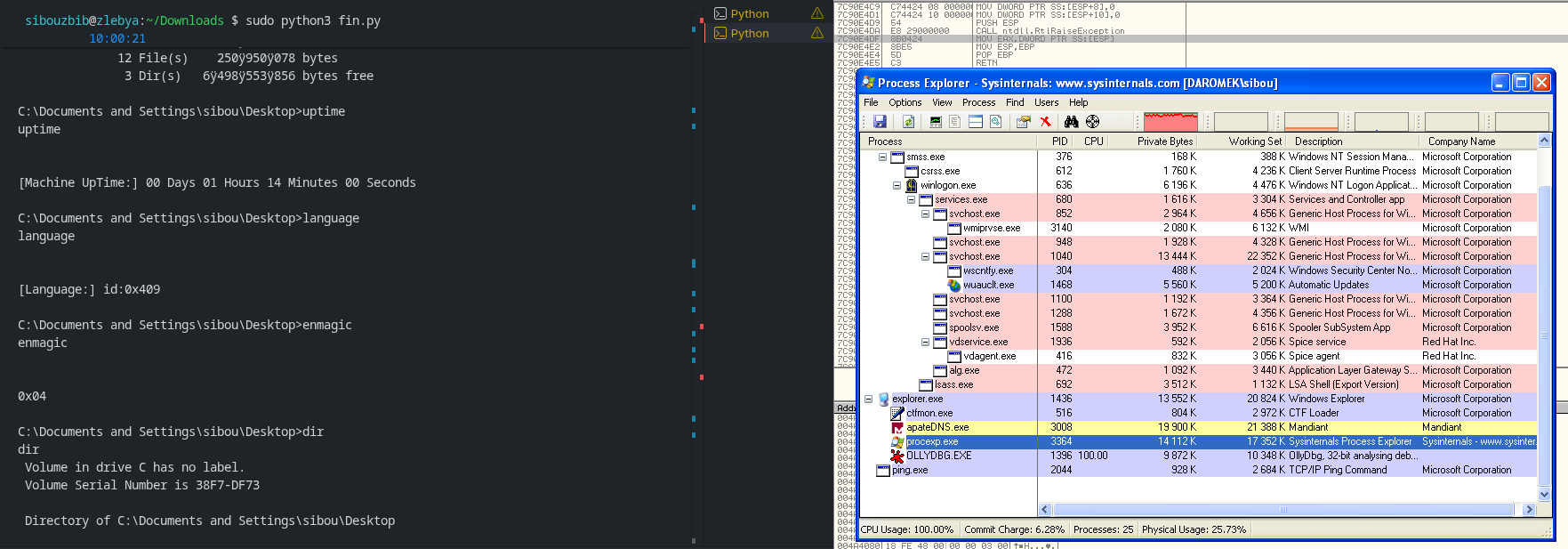Viewport: 1568px width, 549px height.
Task: Collapse the explorer.exe tree node
Action: 869,400
